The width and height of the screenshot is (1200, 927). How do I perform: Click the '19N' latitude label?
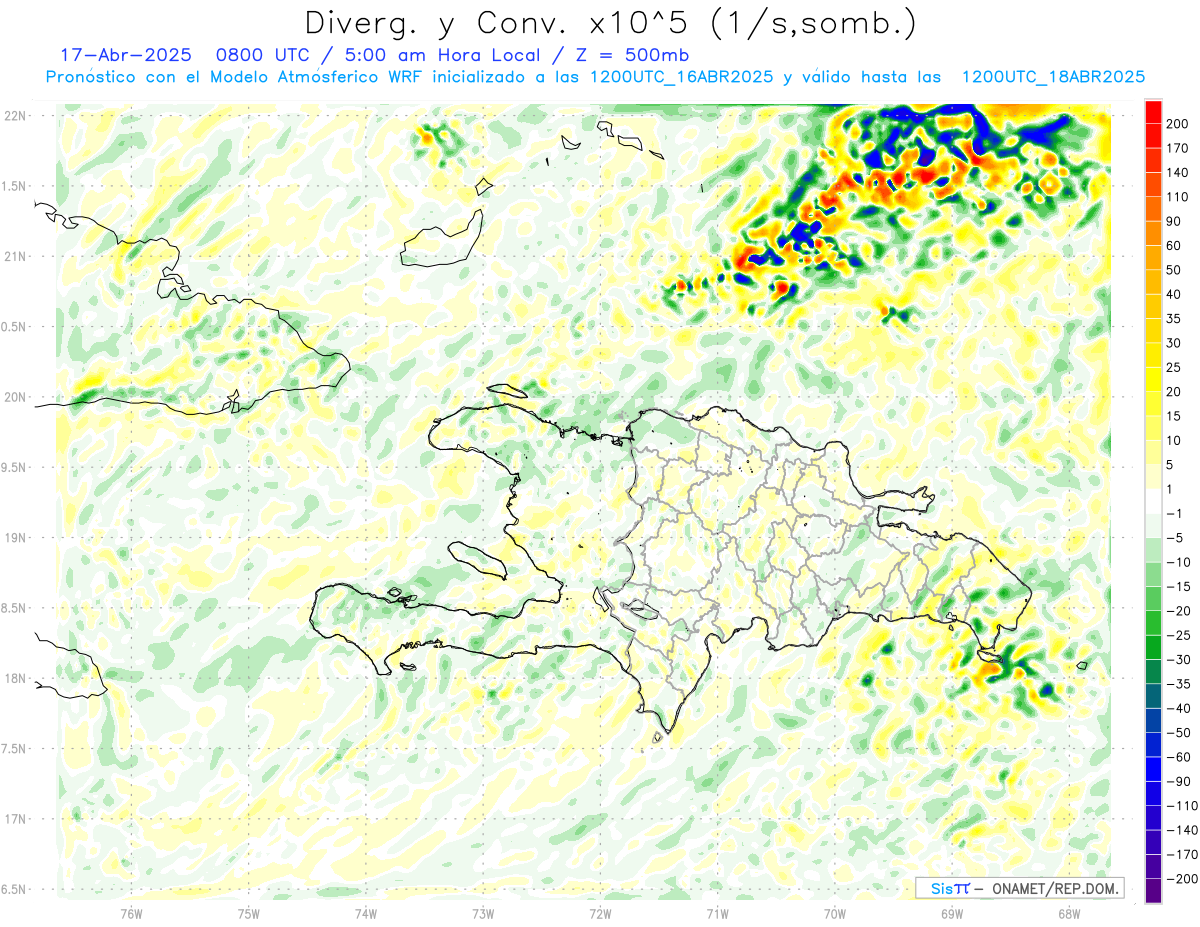pos(14,538)
